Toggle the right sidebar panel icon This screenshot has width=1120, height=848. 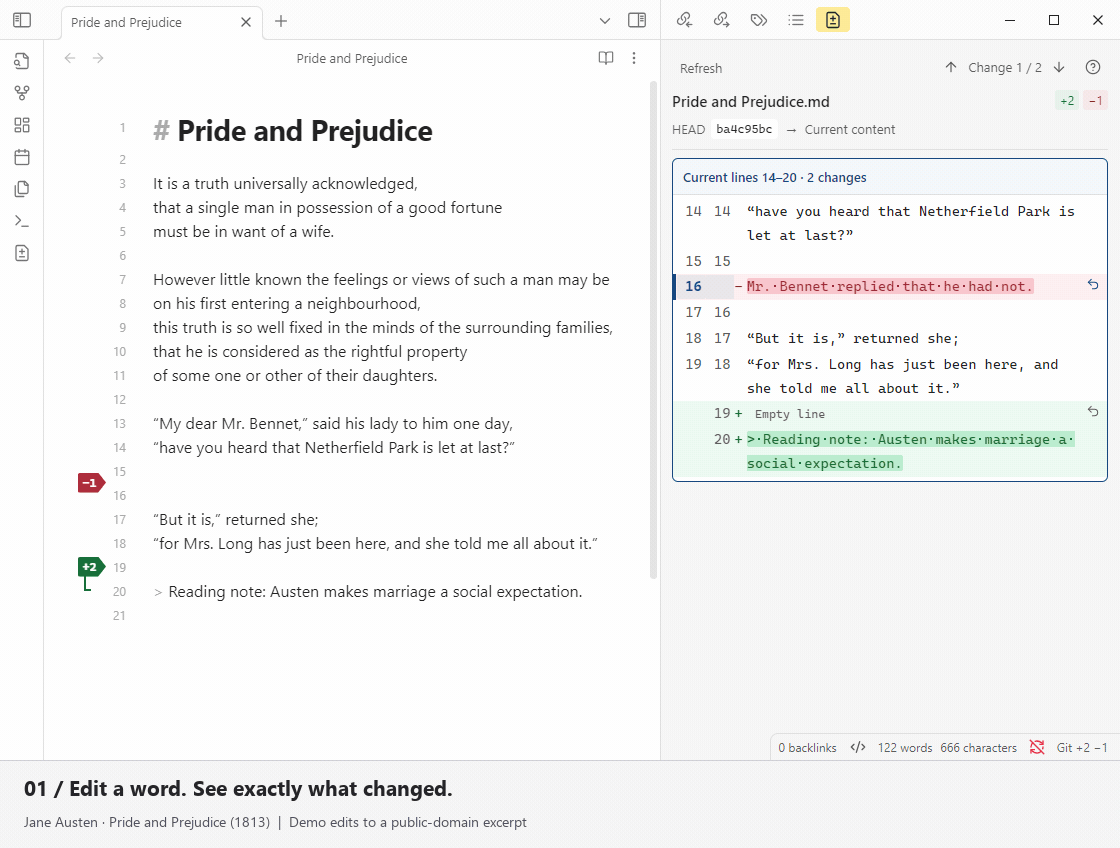tap(637, 20)
